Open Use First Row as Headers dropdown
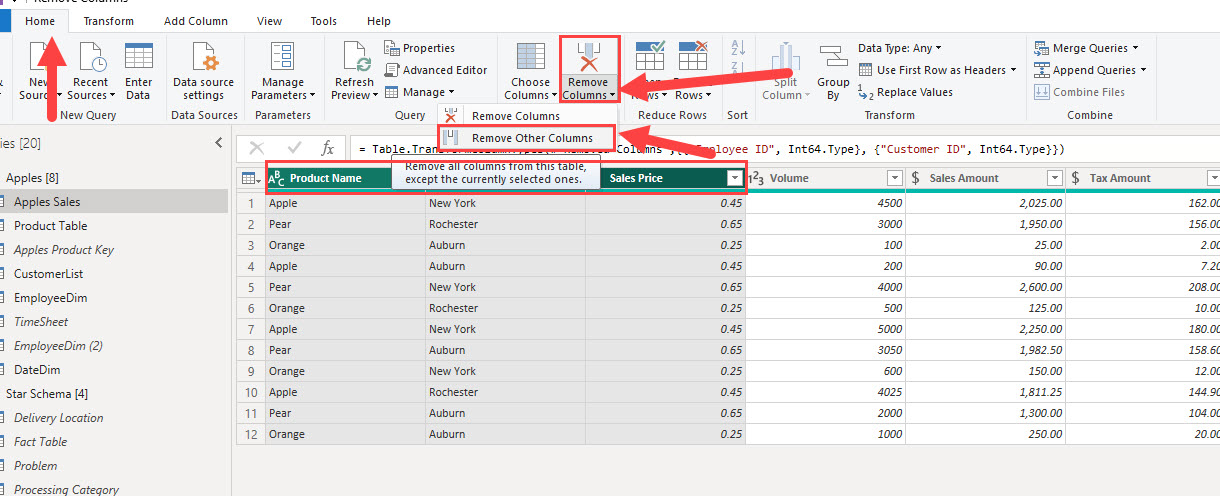Image resolution: width=1220 pixels, height=496 pixels. coord(938,70)
